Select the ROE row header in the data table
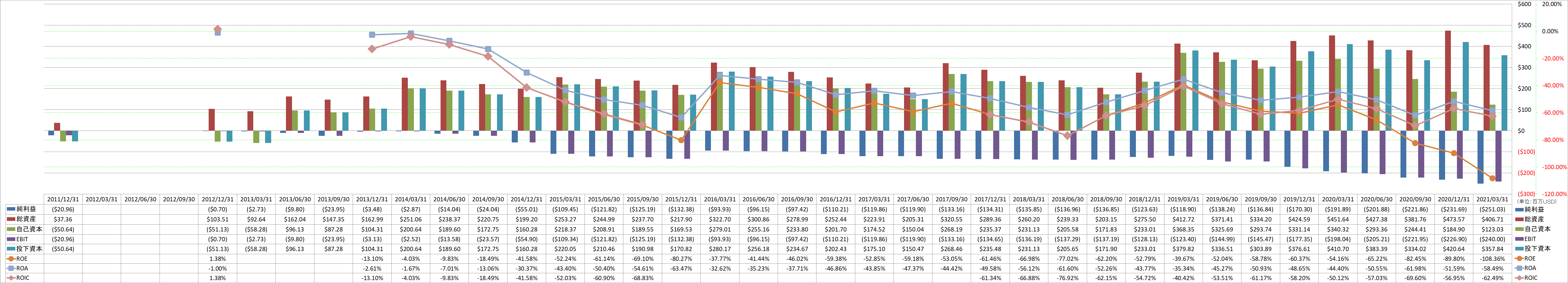The width and height of the screenshot is (1568, 283). (x=25, y=259)
